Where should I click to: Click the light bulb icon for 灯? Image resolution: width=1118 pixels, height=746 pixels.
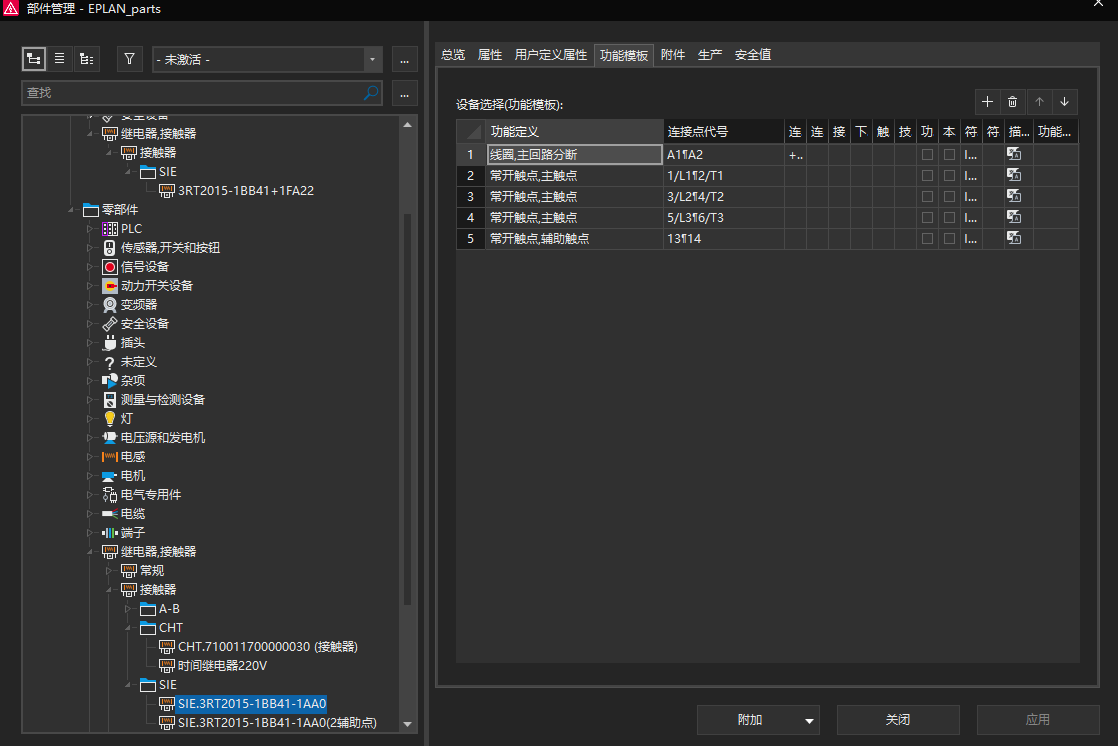(110, 419)
